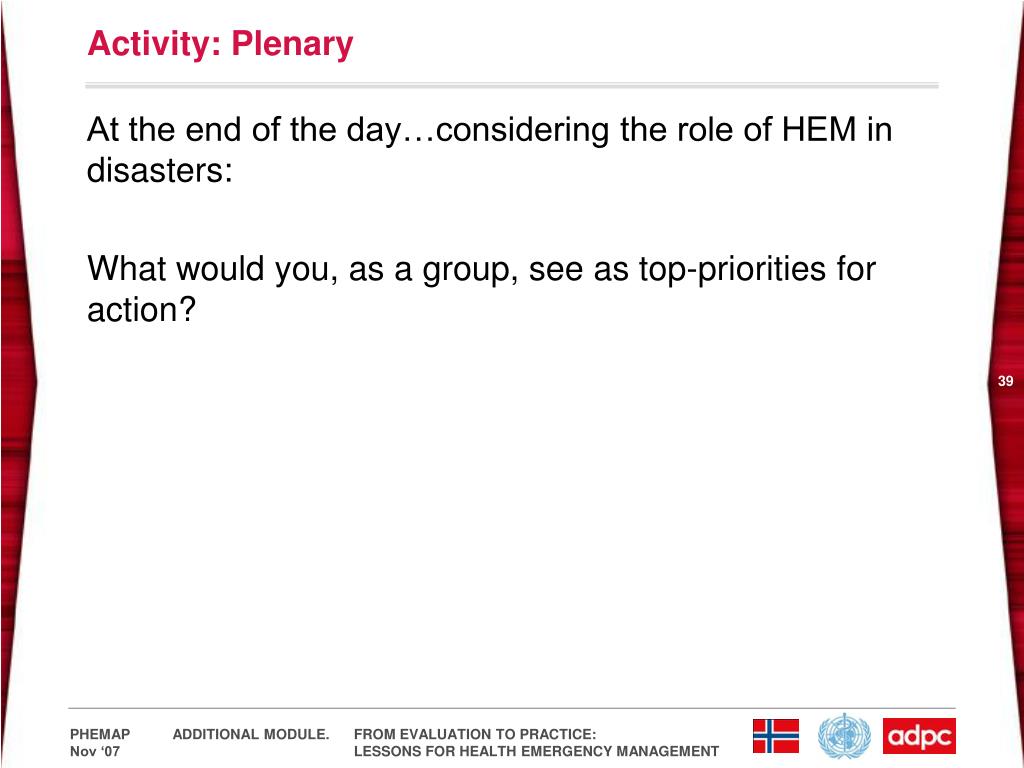Click 'FROM EVALUATION TO PRACTICE:' footer line
Screen dimensions: 1024x768
[x=475, y=734]
